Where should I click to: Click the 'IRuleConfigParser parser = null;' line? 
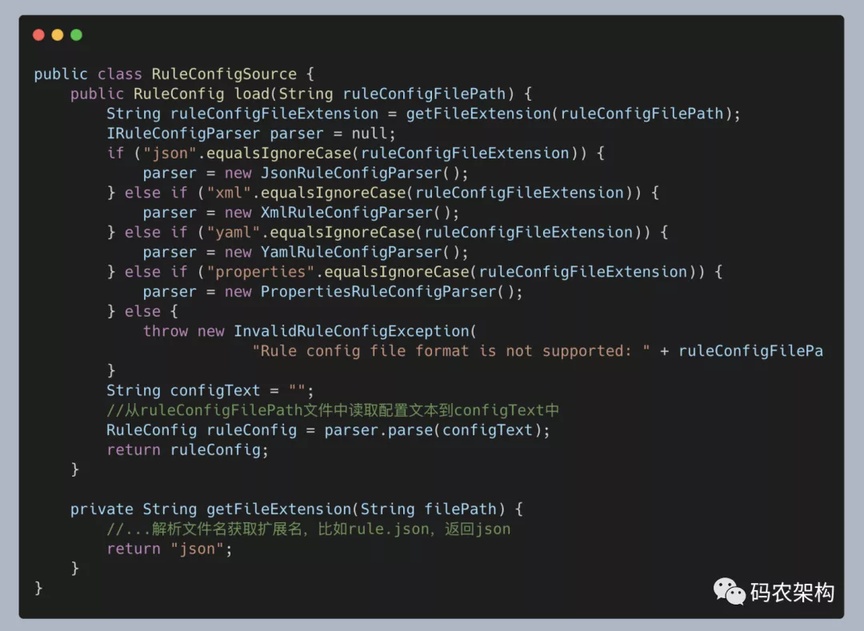251,134
